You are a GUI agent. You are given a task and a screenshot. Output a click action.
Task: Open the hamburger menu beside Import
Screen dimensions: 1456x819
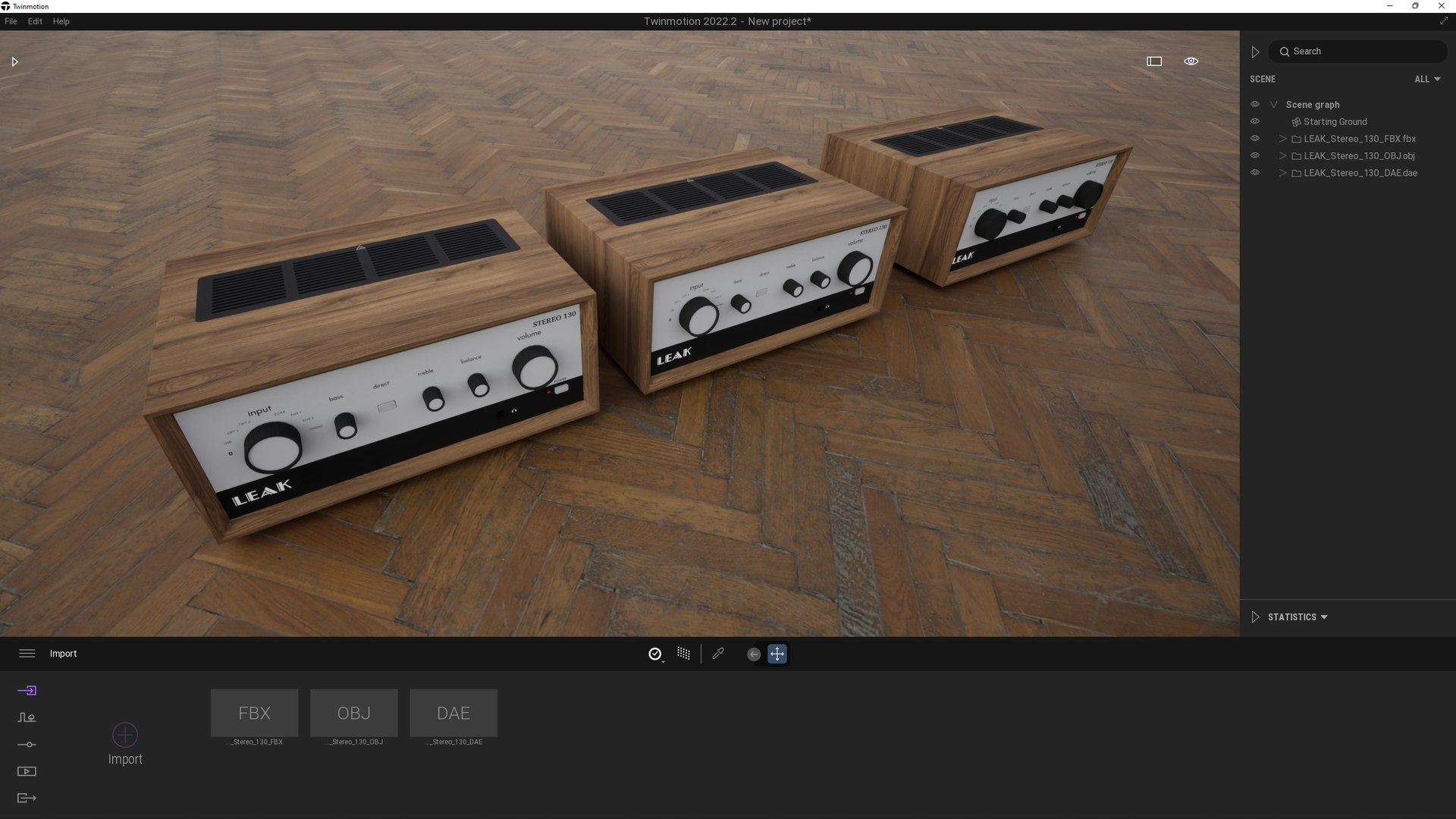point(27,654)
